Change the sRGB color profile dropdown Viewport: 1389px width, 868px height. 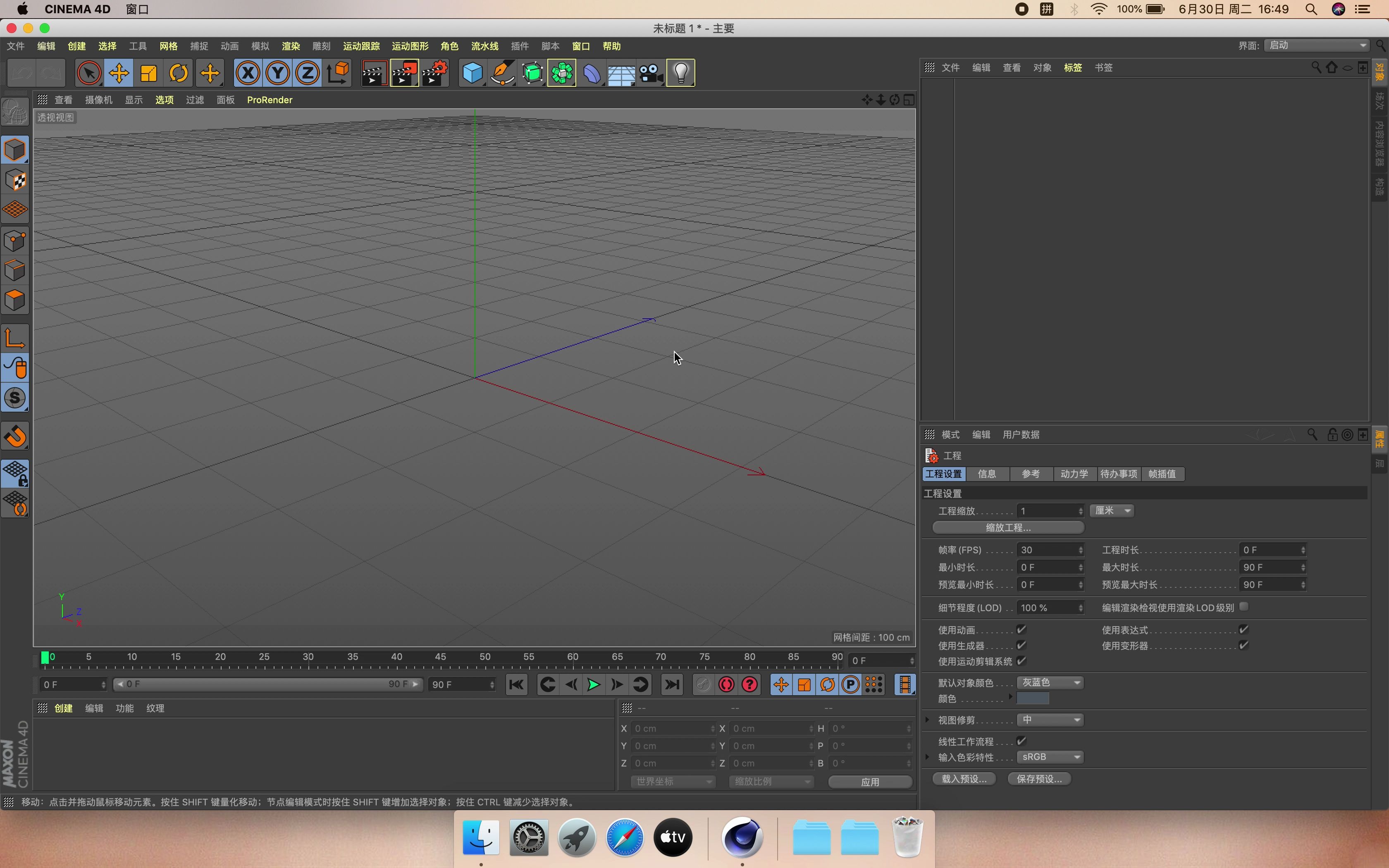tap(1050, 757)
